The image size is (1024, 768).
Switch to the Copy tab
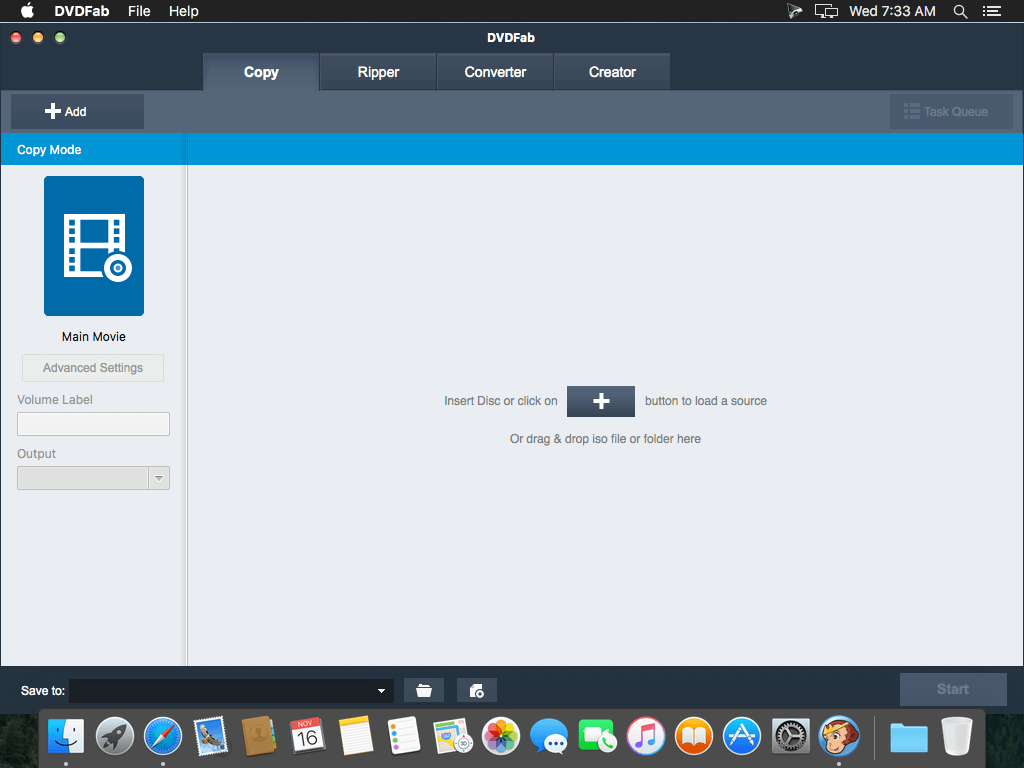click(261, 72)
